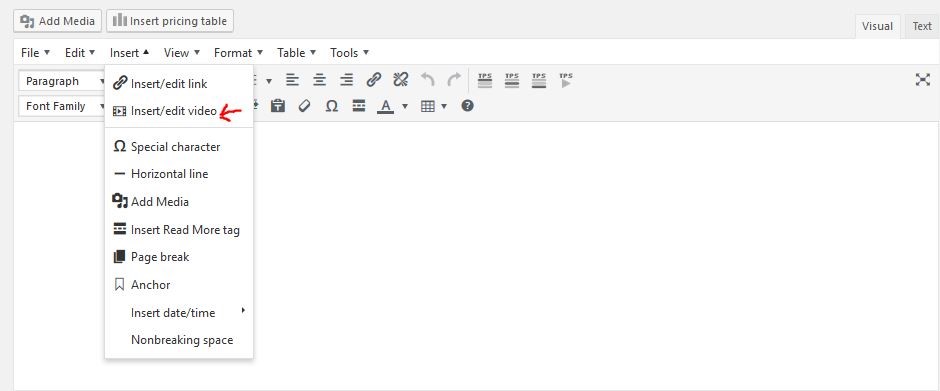The height and width of the screenshot is (391, 940).
Task: Click the undo arrow icon
Action: point(427,80)
